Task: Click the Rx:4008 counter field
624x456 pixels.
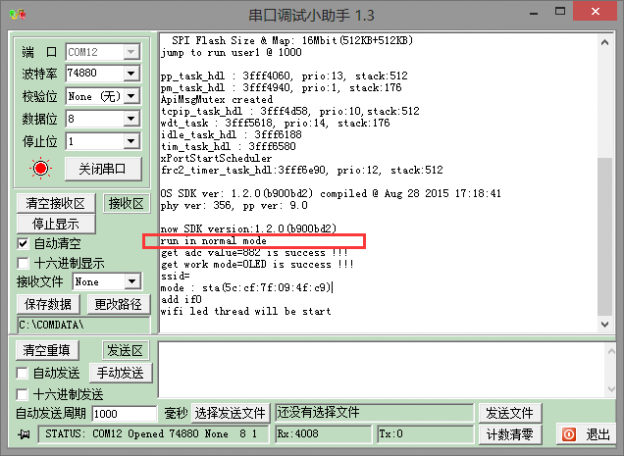Action: click(323, 434)
